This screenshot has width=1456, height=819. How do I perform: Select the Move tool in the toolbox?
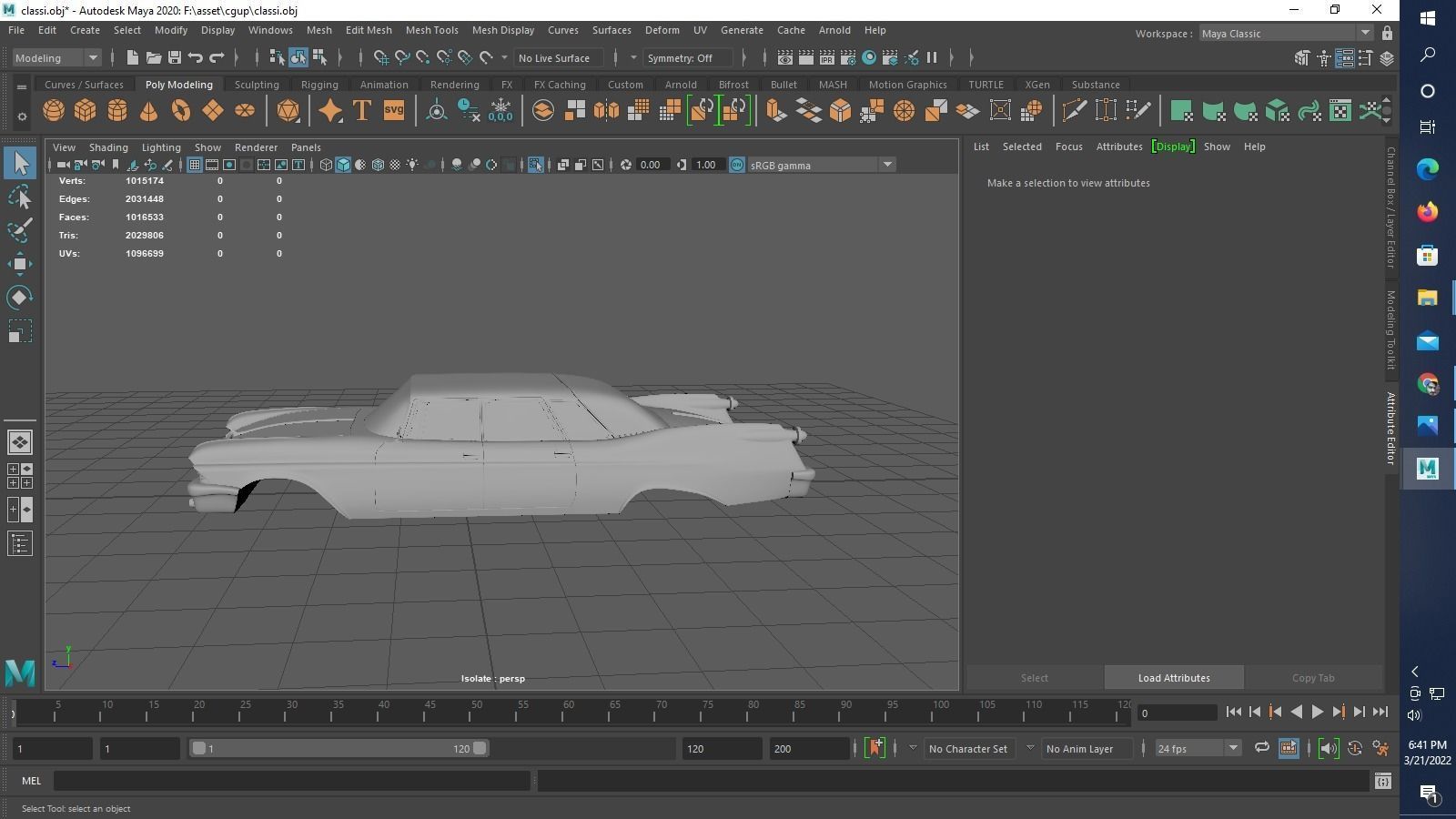point(20,264)
